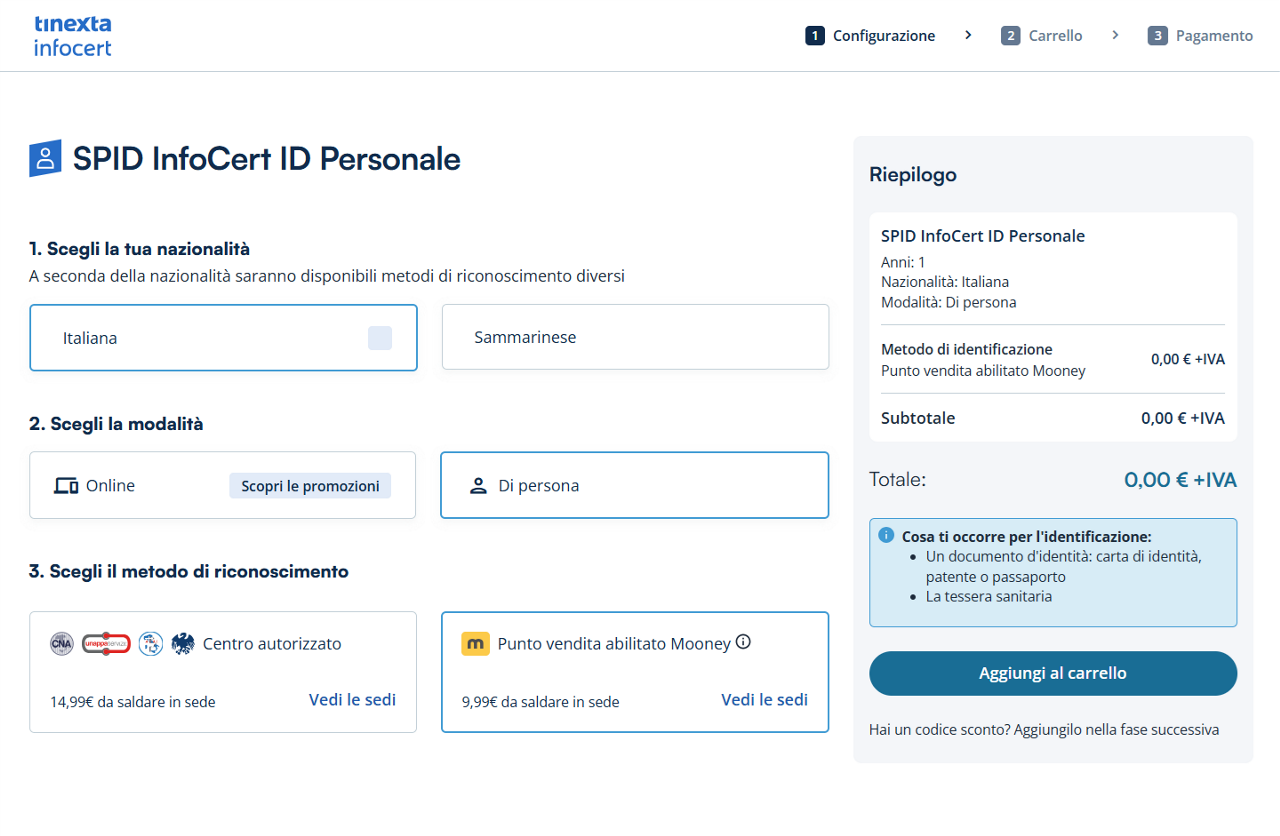Viewport: 1280px width, 836px height.
Task: Click Scopri le promozioni badge
Action: pyautogui.click(x=310, y=486)
